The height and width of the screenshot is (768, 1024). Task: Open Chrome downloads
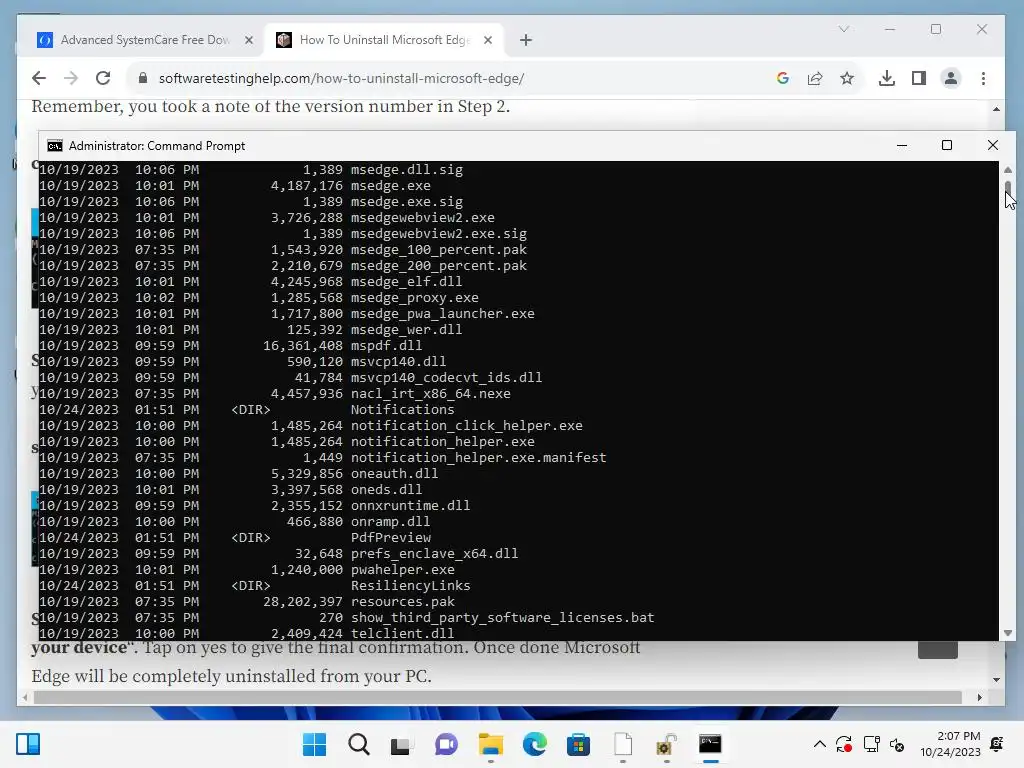tap(886, 78)
